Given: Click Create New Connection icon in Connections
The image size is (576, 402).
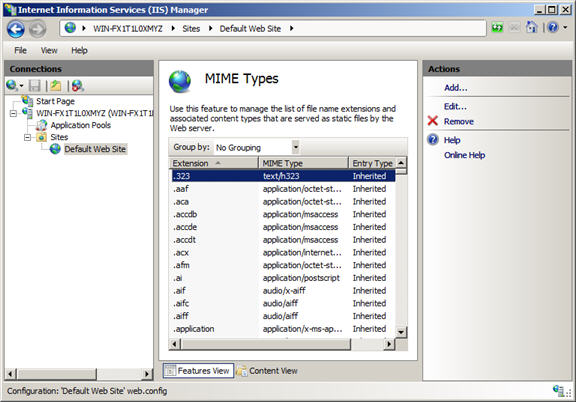Looking at the screenshot, I should (x=12, y=86).
